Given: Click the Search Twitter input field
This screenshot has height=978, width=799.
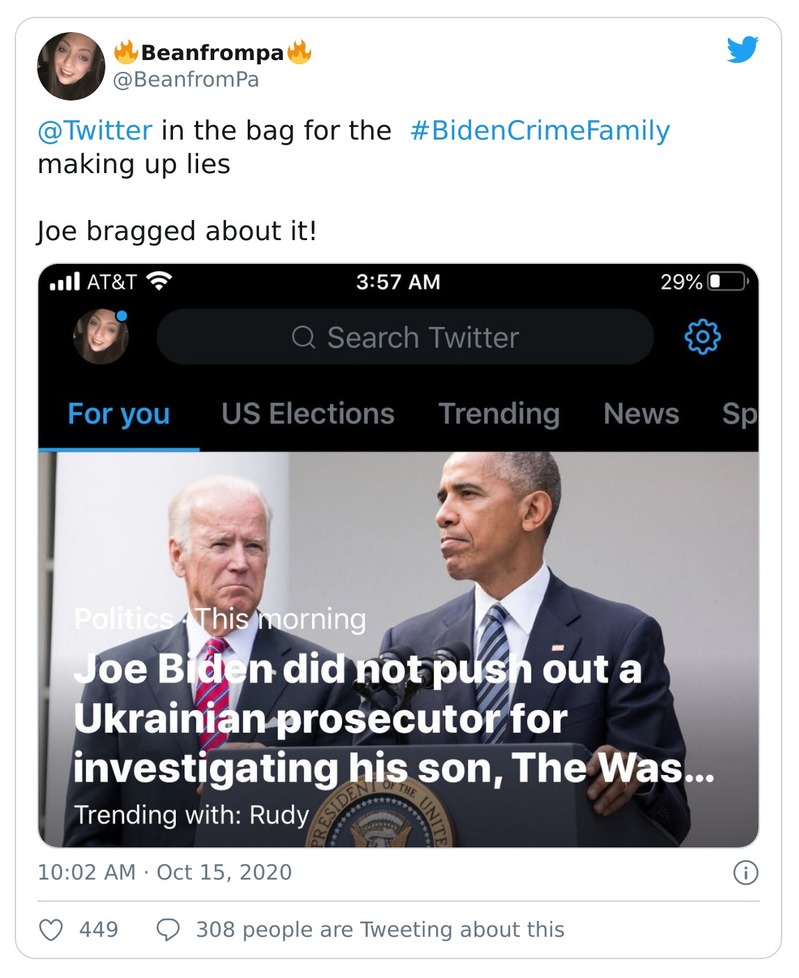Looking at the screenshot, I should (x=410, y=337).
